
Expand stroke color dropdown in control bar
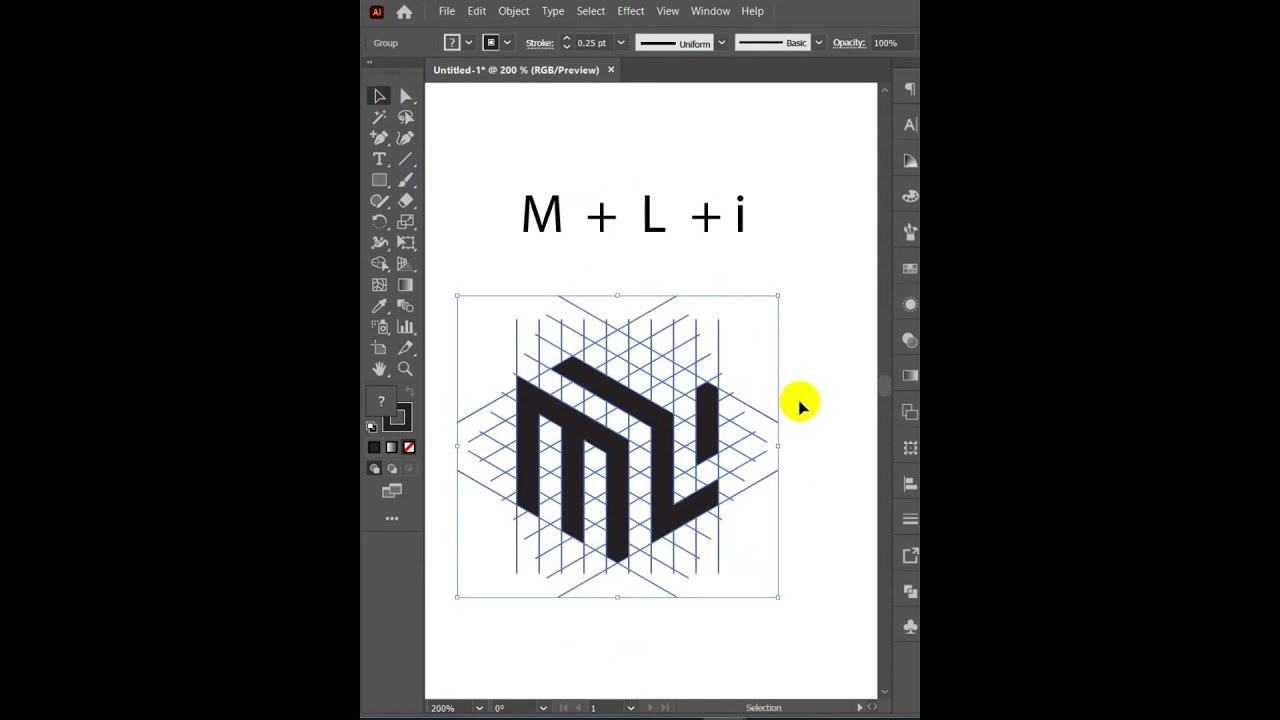(507, 43)
